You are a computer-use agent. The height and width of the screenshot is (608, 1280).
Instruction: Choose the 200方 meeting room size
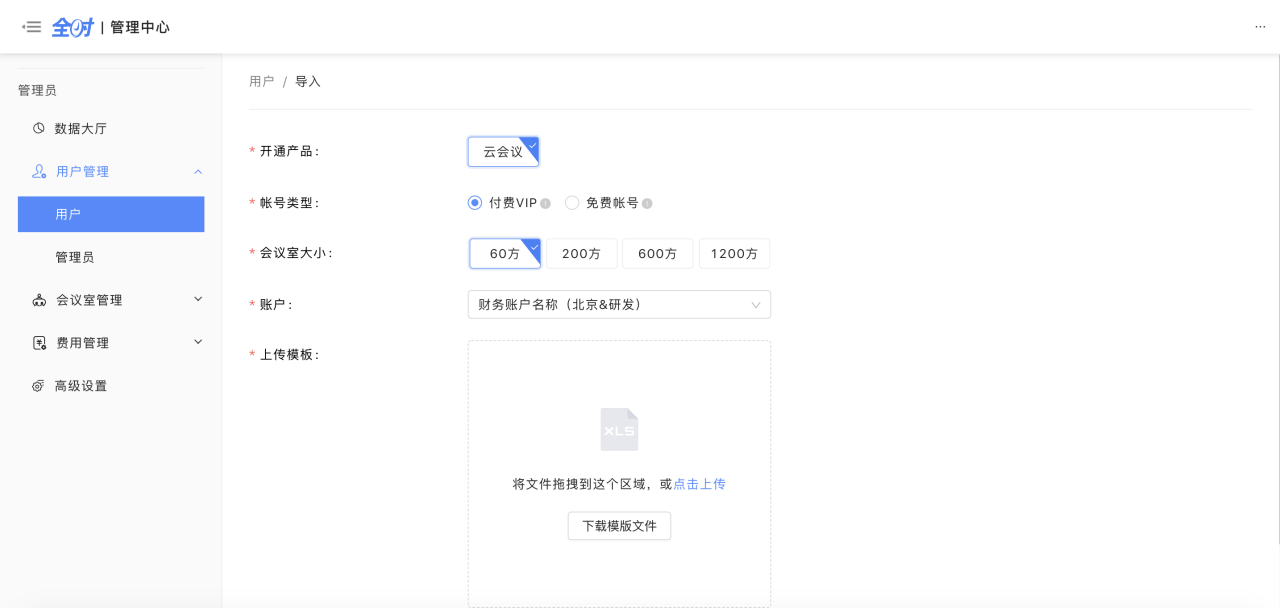pyautogui.click(x=582, y=254)
